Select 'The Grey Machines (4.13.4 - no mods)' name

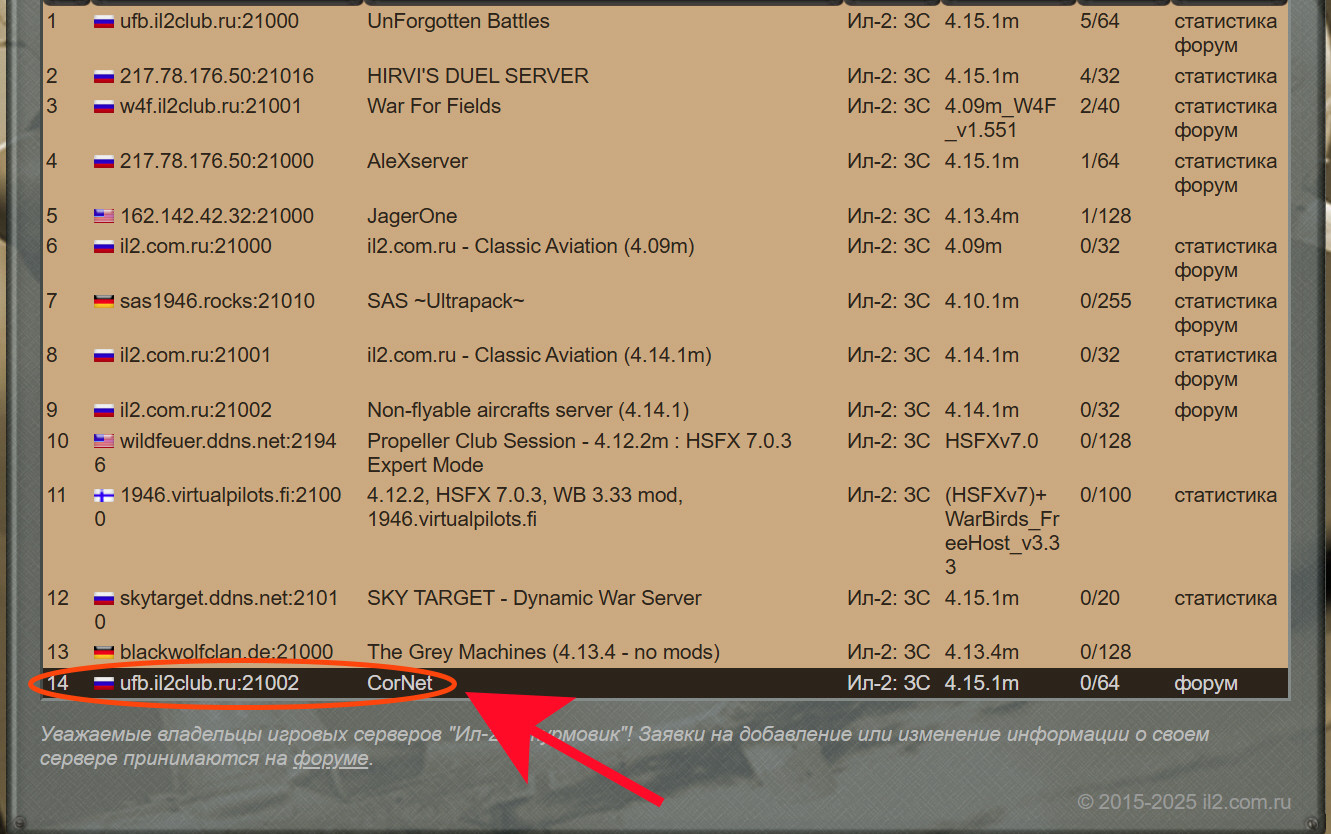pyautogui.click(x=543, y=652)
